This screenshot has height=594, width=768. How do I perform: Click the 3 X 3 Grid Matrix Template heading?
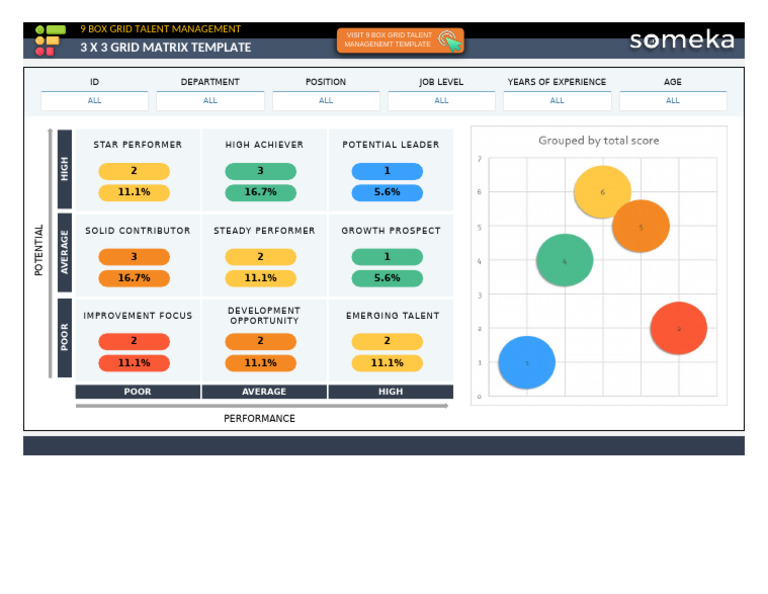tap(166, 48)
